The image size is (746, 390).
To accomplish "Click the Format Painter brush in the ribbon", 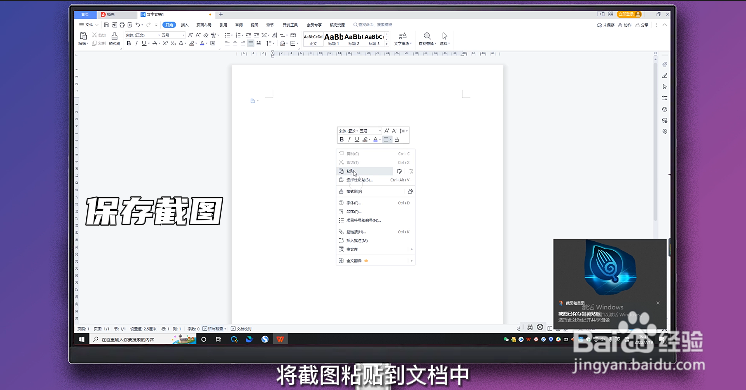I will click(x=115, y=36).
